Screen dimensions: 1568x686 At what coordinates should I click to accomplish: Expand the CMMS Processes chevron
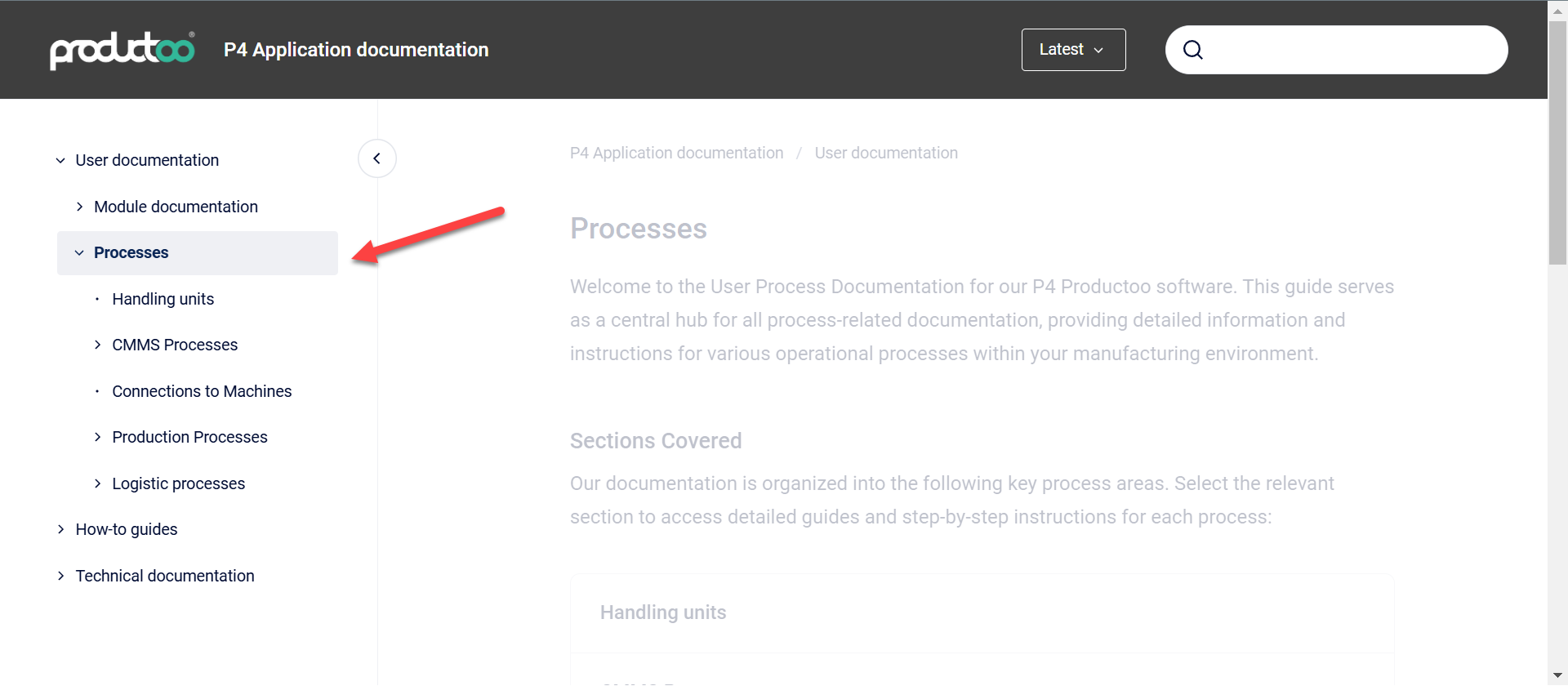(97, 345)
